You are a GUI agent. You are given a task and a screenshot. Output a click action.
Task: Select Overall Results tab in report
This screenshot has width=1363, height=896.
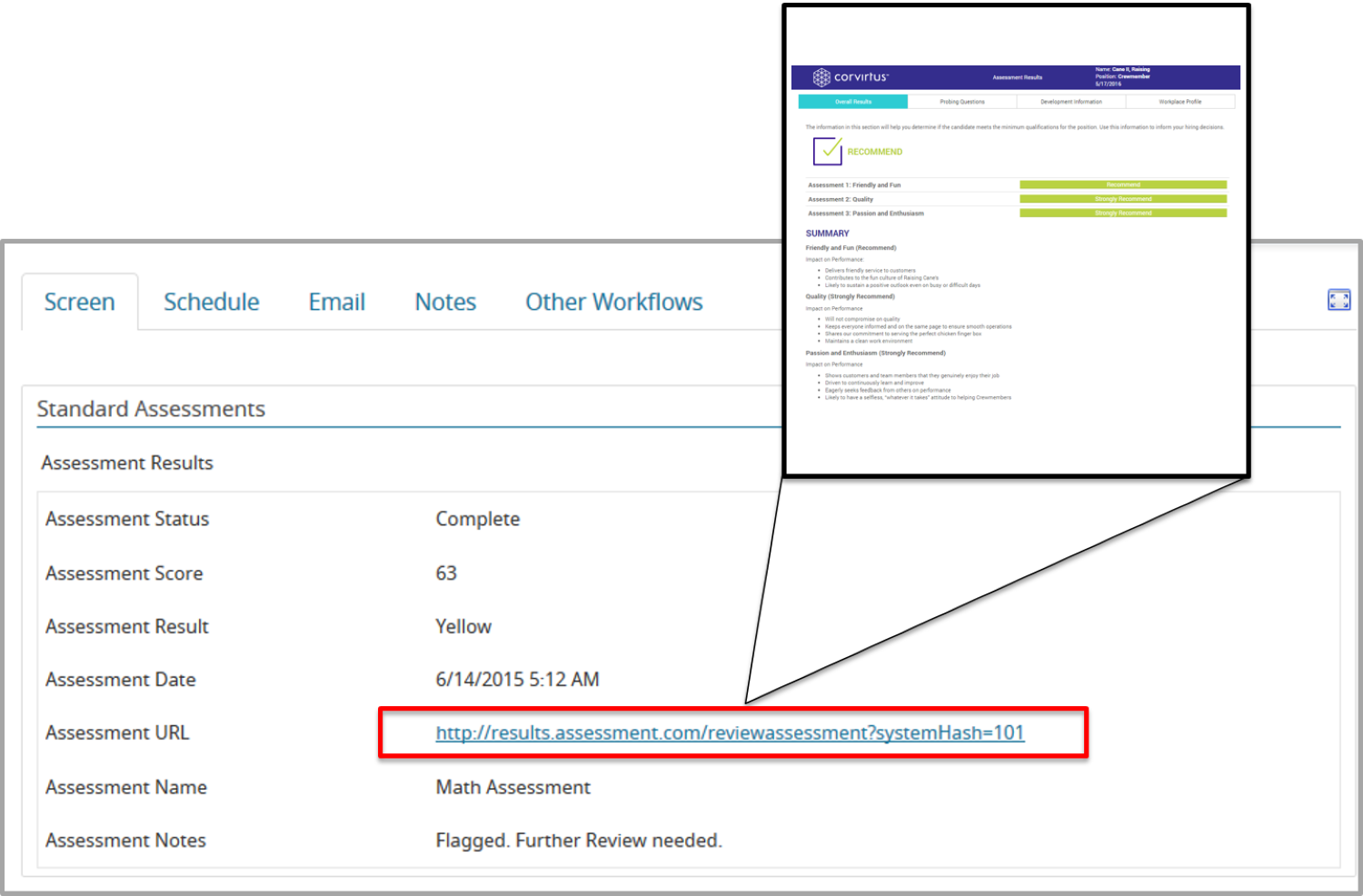(852, 102)
